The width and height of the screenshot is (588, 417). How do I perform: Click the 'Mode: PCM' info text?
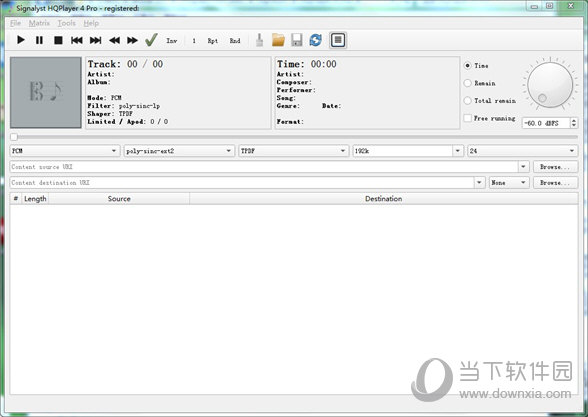(104, 98)
